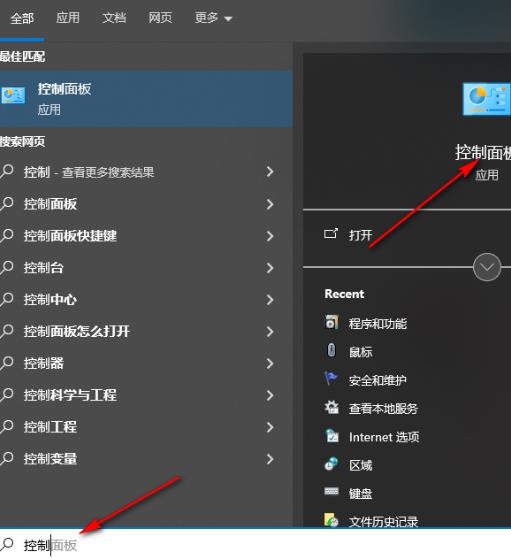Click search icon beside 控制变量 suggestion
The height and width of the screenshot is (558, 511).
coord(7,458)
